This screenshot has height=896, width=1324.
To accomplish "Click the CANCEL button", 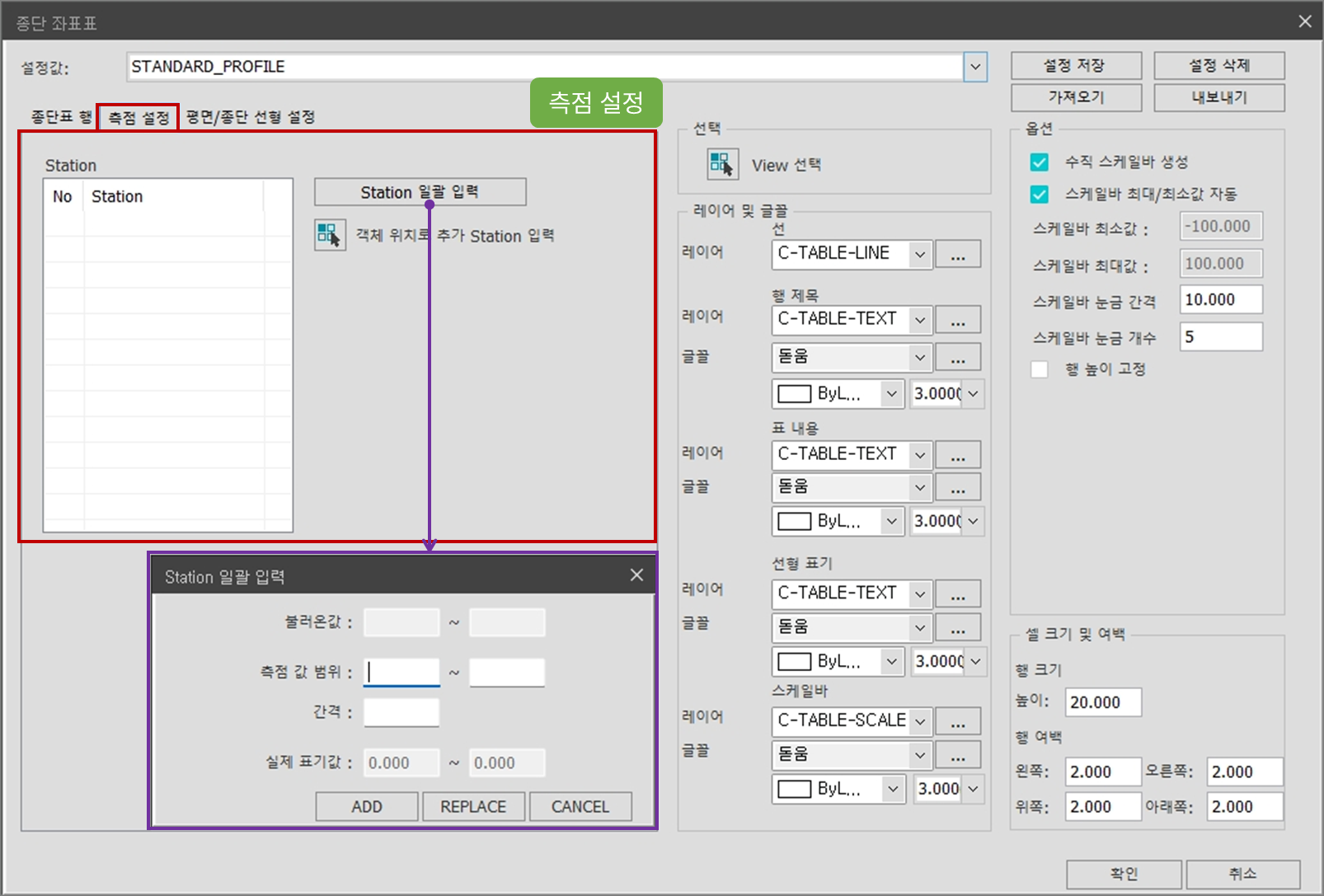I will [x=580, y=806].
